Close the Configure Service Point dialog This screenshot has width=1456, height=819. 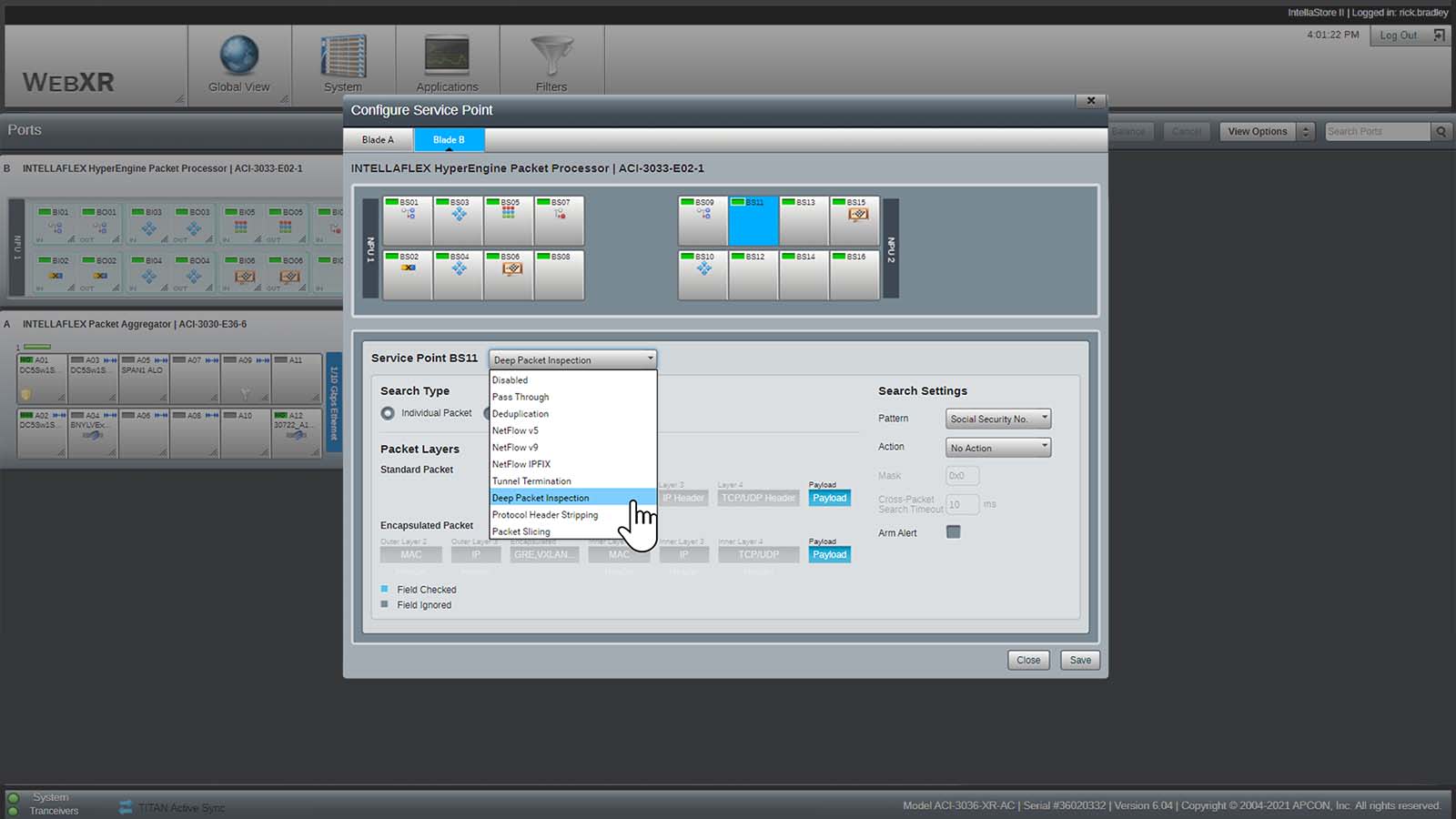1090,101
